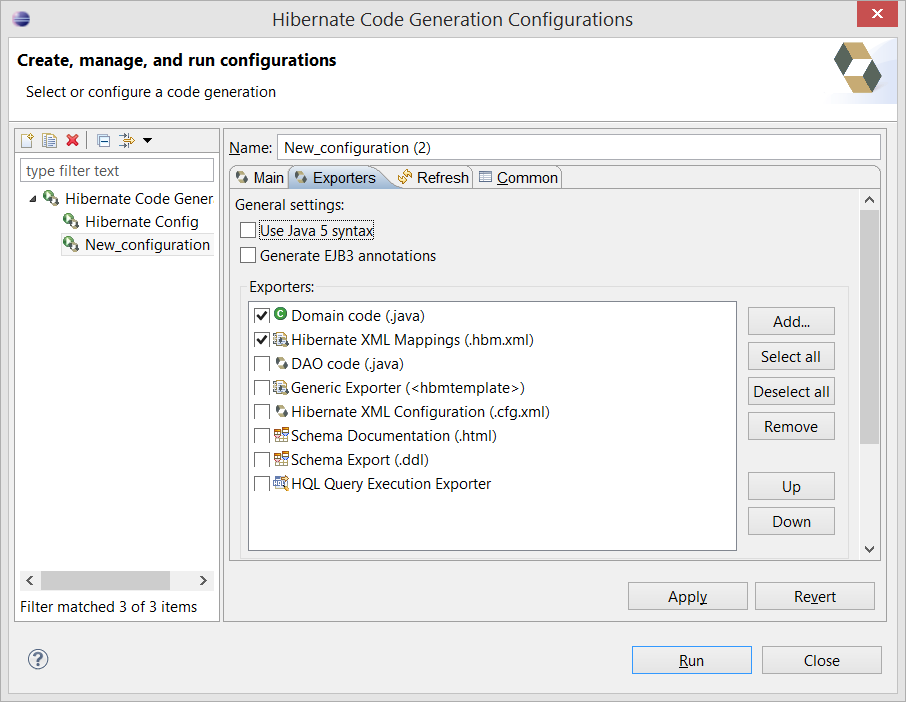Click the Collapse All toolbar icon

(x=103, y=140)
